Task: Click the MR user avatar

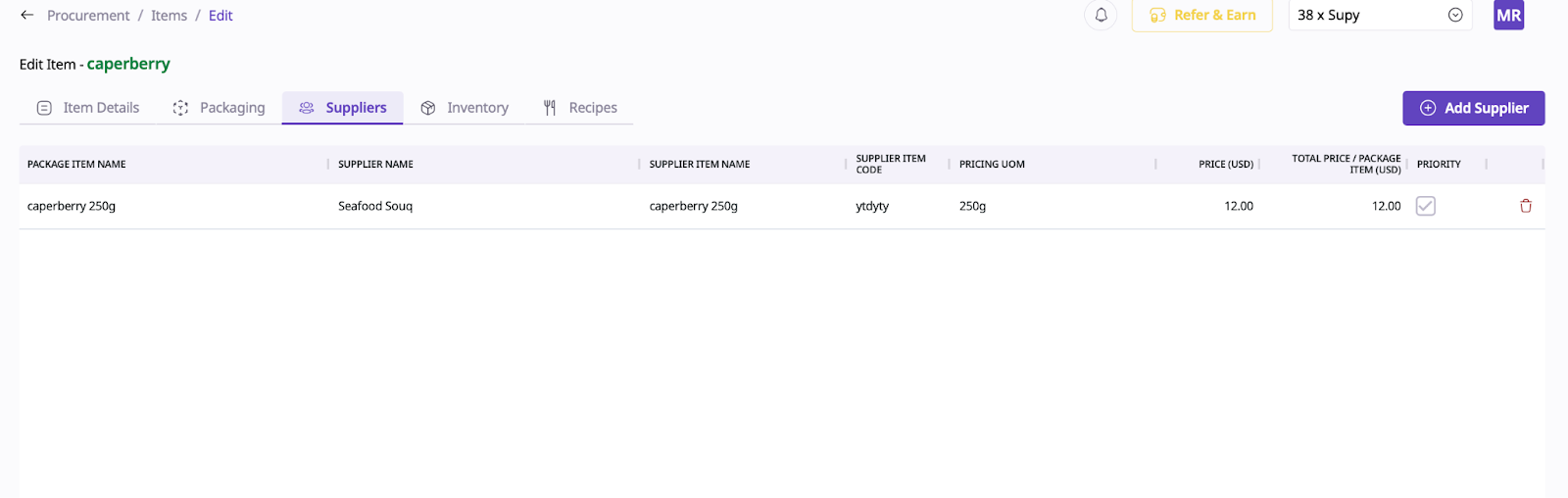Action: pos(1508,16)
